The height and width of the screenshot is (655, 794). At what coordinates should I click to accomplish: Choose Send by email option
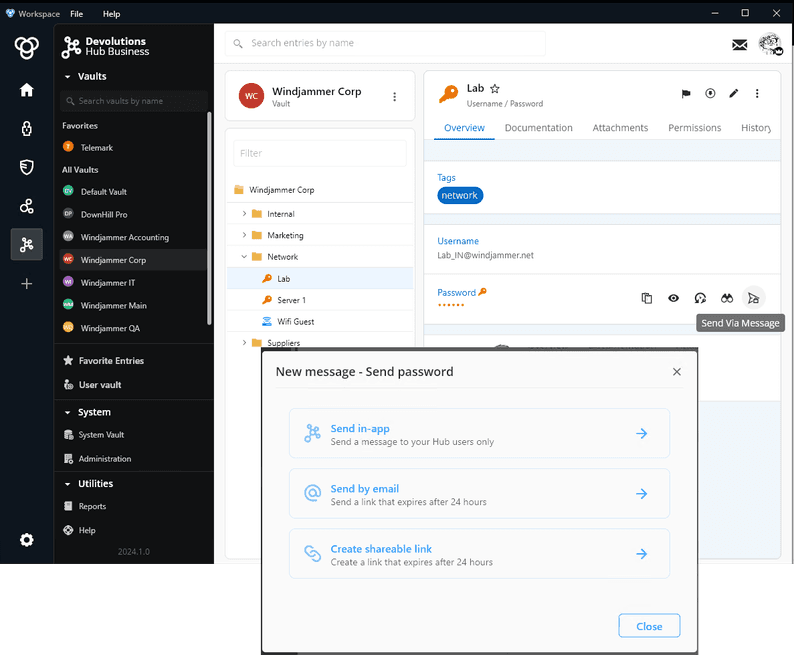tap(479, 494)
